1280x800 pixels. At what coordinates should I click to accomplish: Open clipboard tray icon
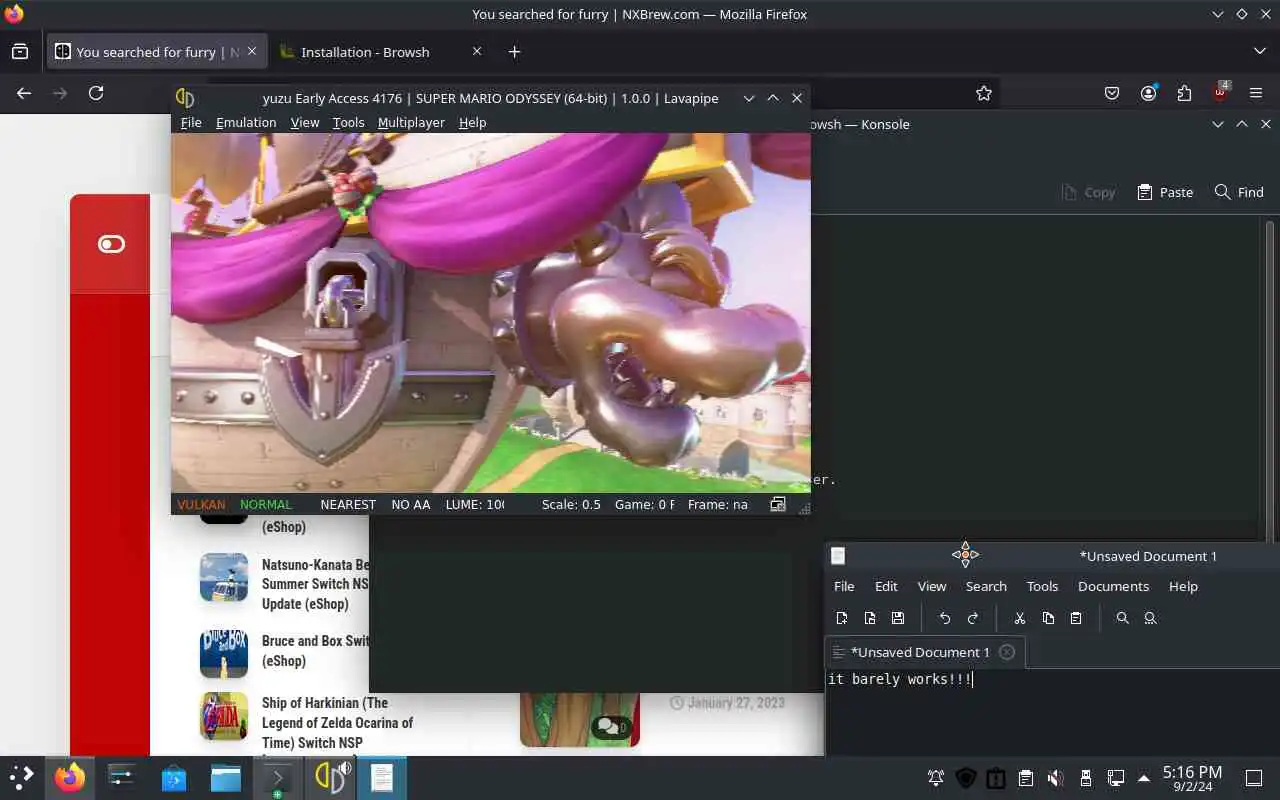1025,778
